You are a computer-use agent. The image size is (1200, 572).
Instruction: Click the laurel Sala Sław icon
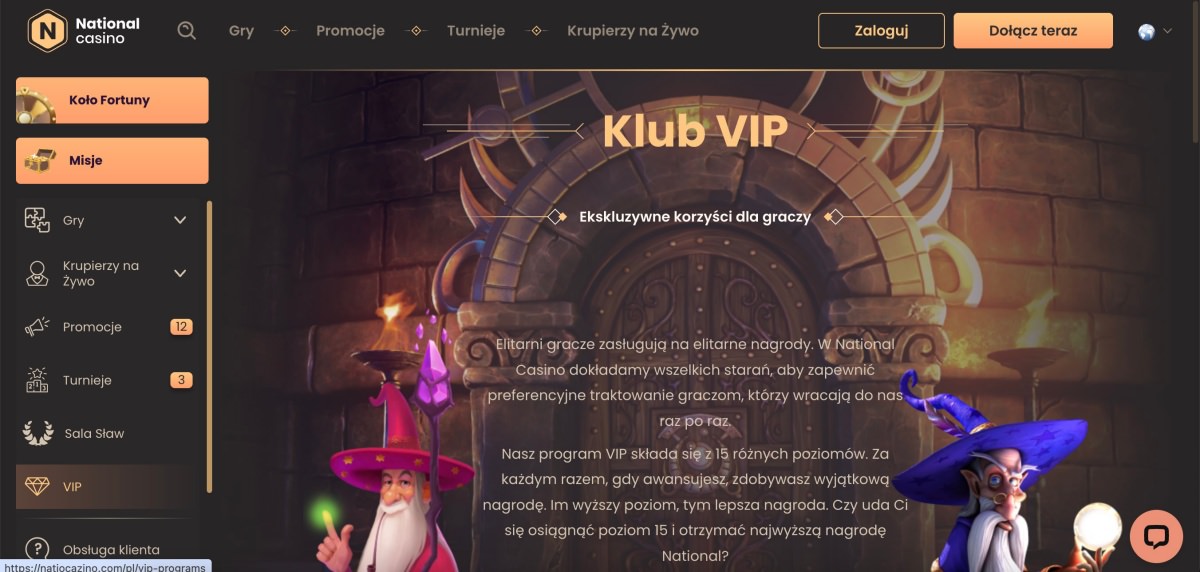37,433
